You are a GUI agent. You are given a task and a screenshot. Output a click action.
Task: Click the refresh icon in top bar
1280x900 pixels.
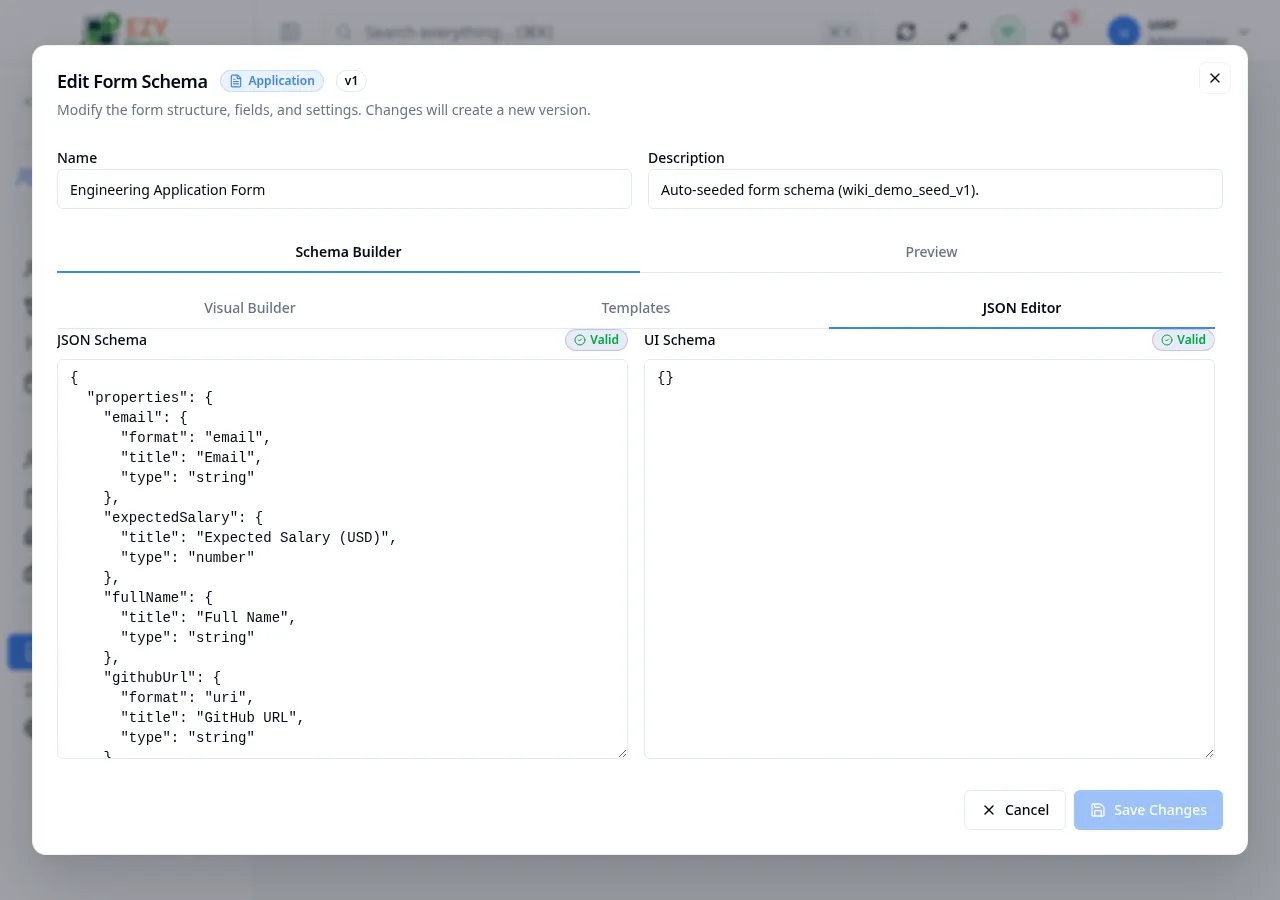point(906,32)
